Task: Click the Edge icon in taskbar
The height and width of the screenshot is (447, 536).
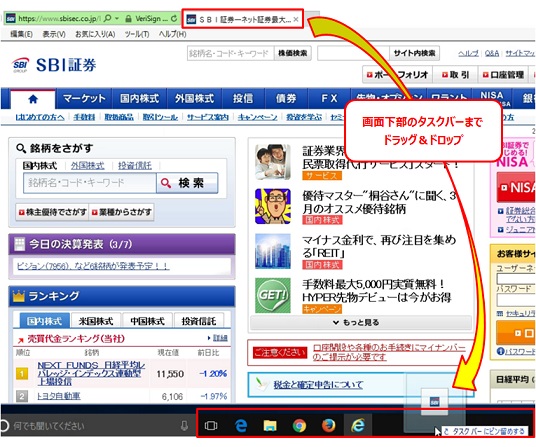Action: pos(241,426)
